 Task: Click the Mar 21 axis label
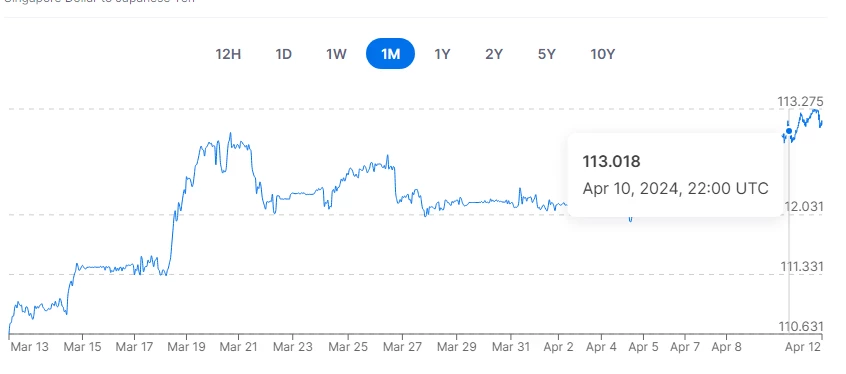click(x=239, y=346)
